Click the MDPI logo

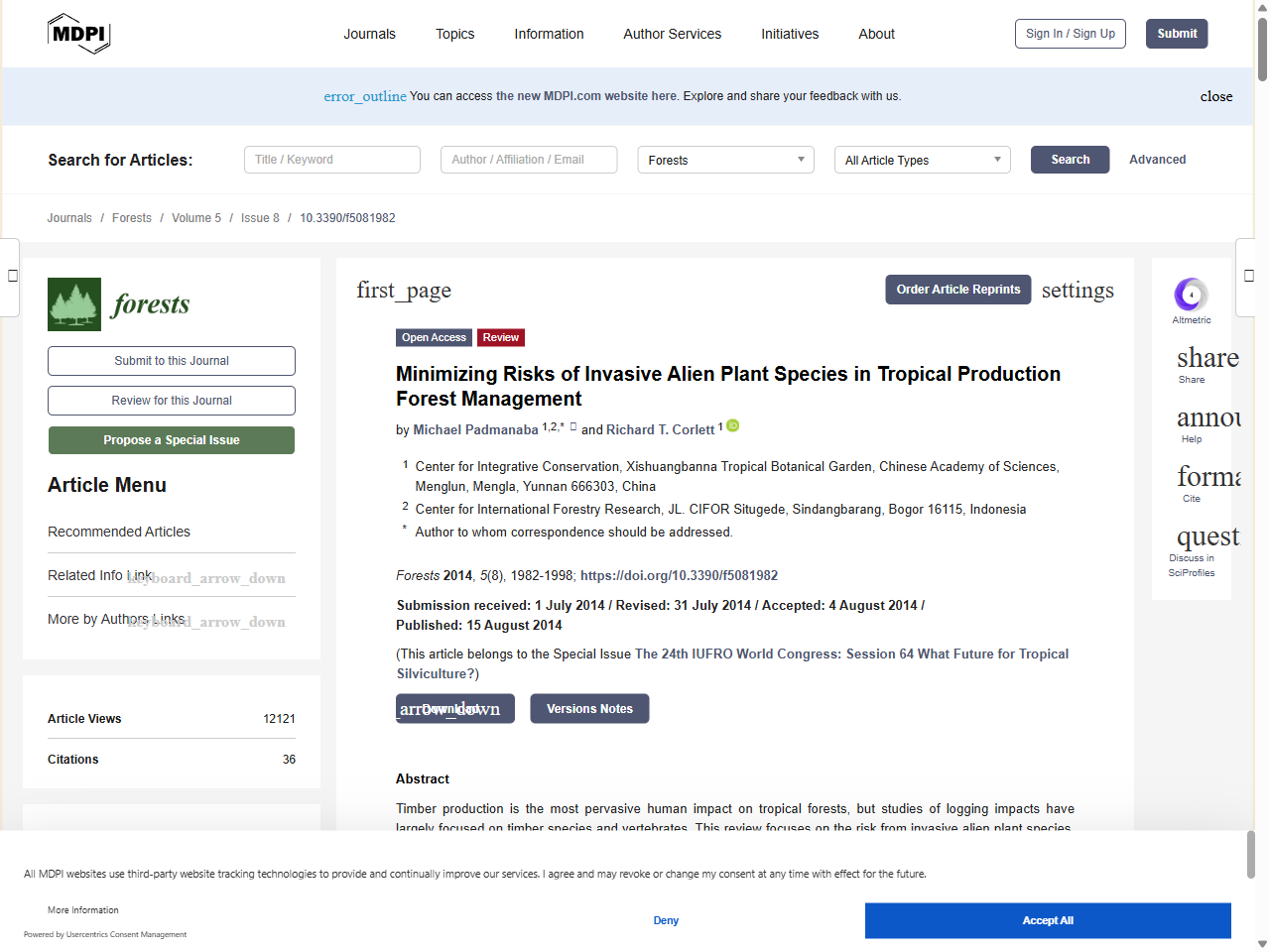(78, 34)
